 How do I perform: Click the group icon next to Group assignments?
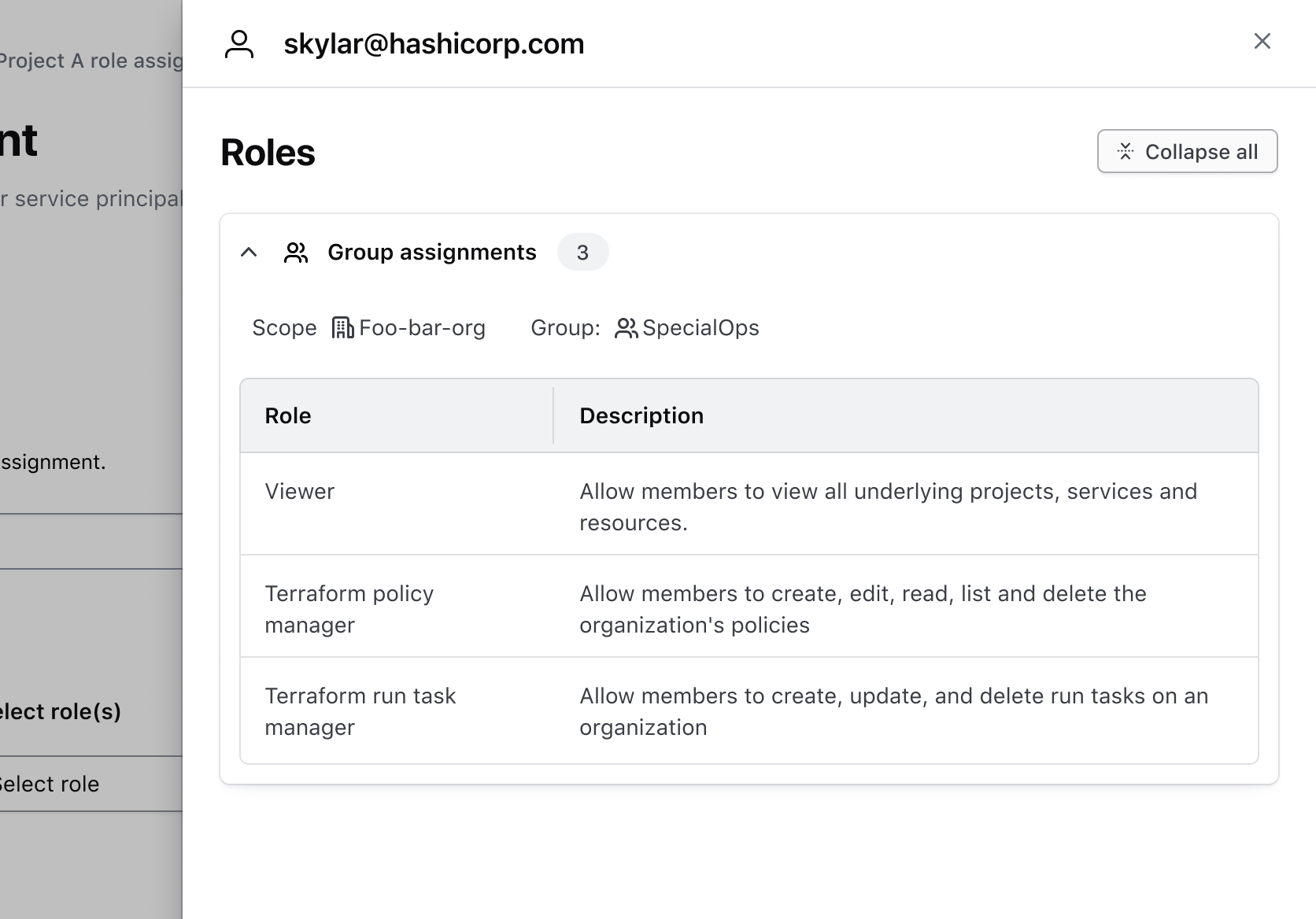coord(296,252)
